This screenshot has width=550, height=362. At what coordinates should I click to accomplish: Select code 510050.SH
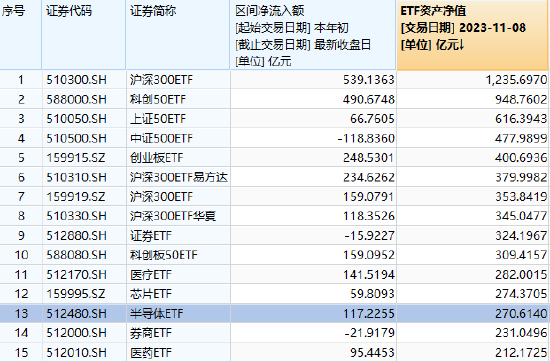point(76,119)
